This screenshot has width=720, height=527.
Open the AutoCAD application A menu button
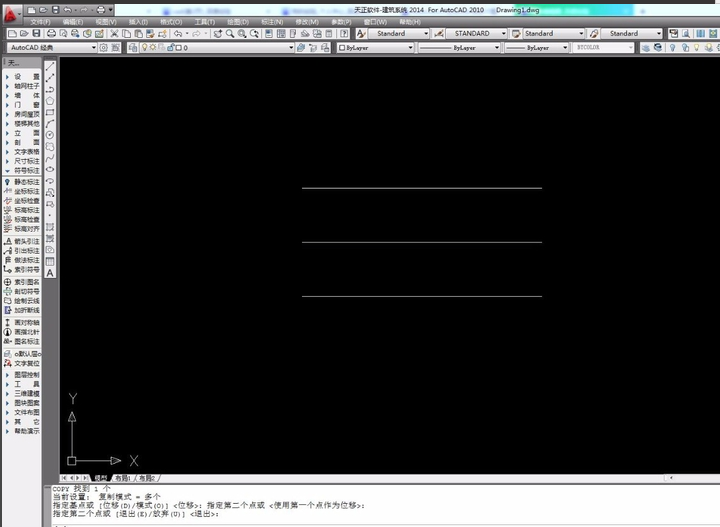tap(11, 15)
